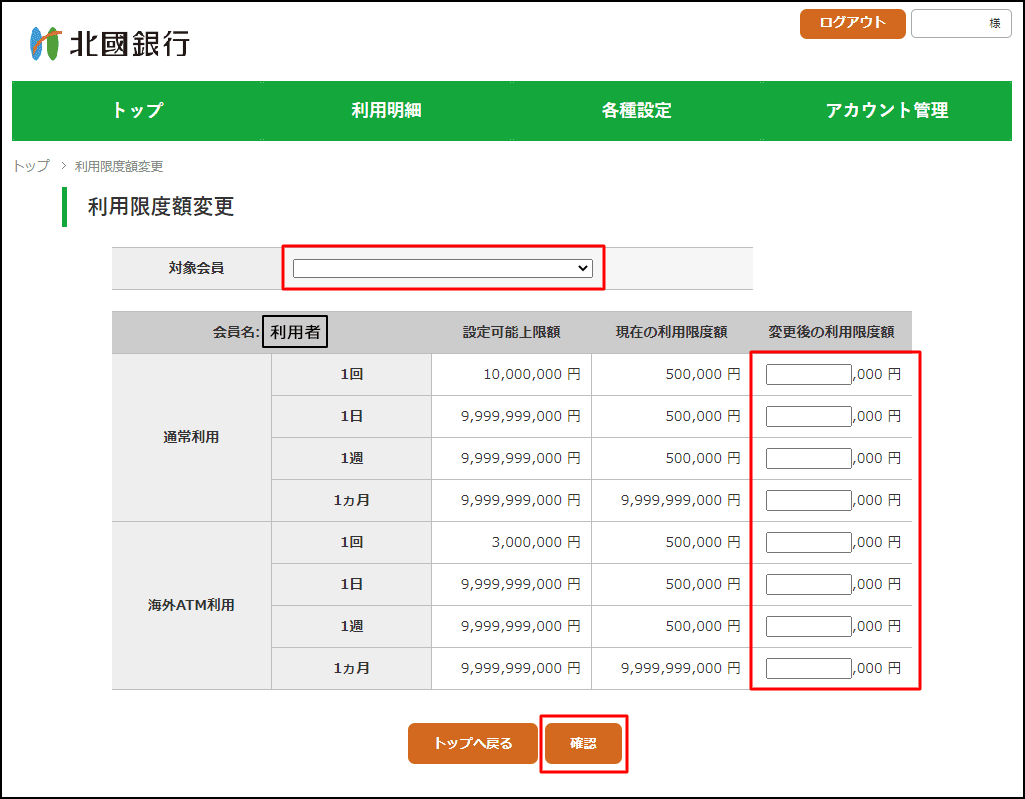The image size is (1025, 799).
Task: Click the ログアウト button
Action: [x=852, y=24]
